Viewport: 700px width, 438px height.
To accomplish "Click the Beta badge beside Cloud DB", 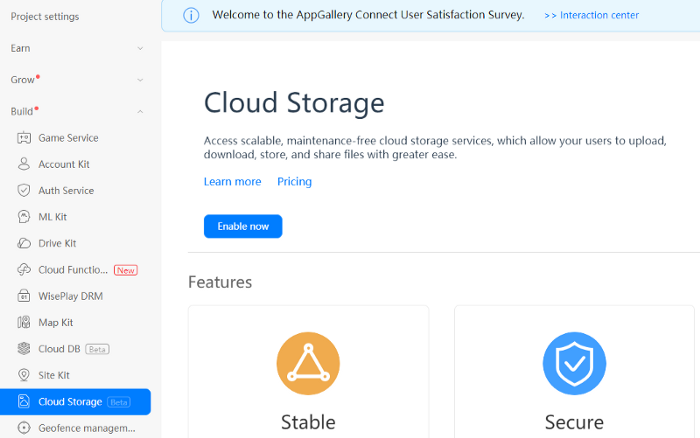I will click(x=97, y=349).
